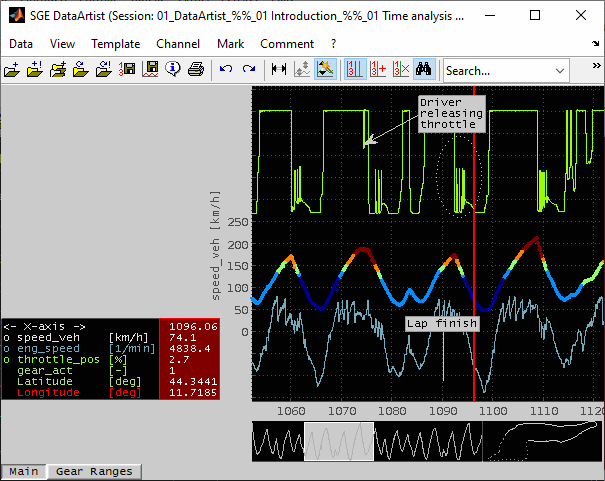
Task: Click the y-axis tick label 250
Action: pyautogui.click(x=238, y=222)
